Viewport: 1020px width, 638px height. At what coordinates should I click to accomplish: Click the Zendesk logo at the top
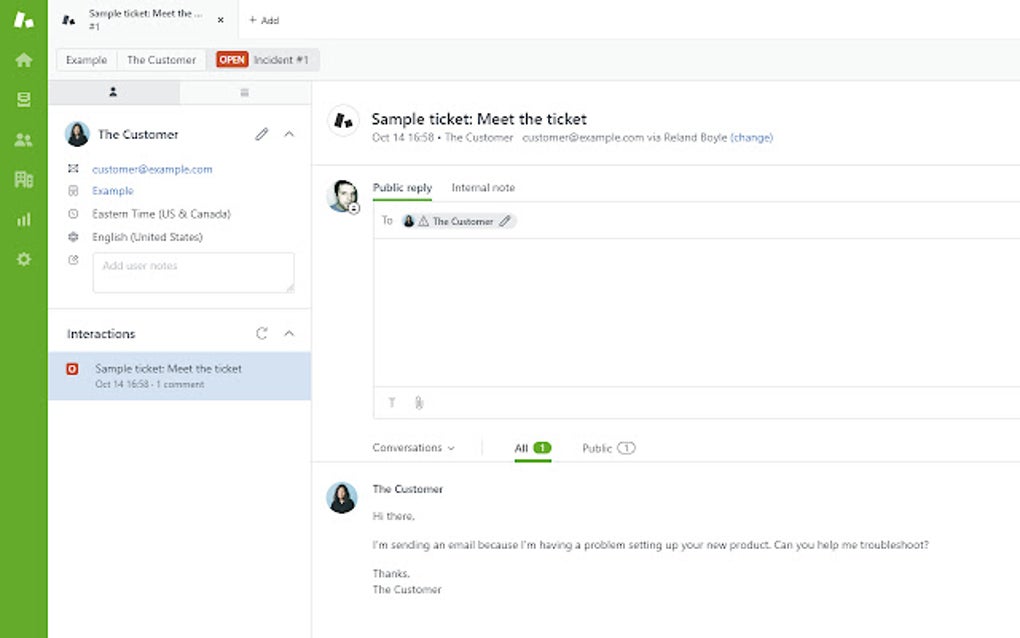[24, 18]
